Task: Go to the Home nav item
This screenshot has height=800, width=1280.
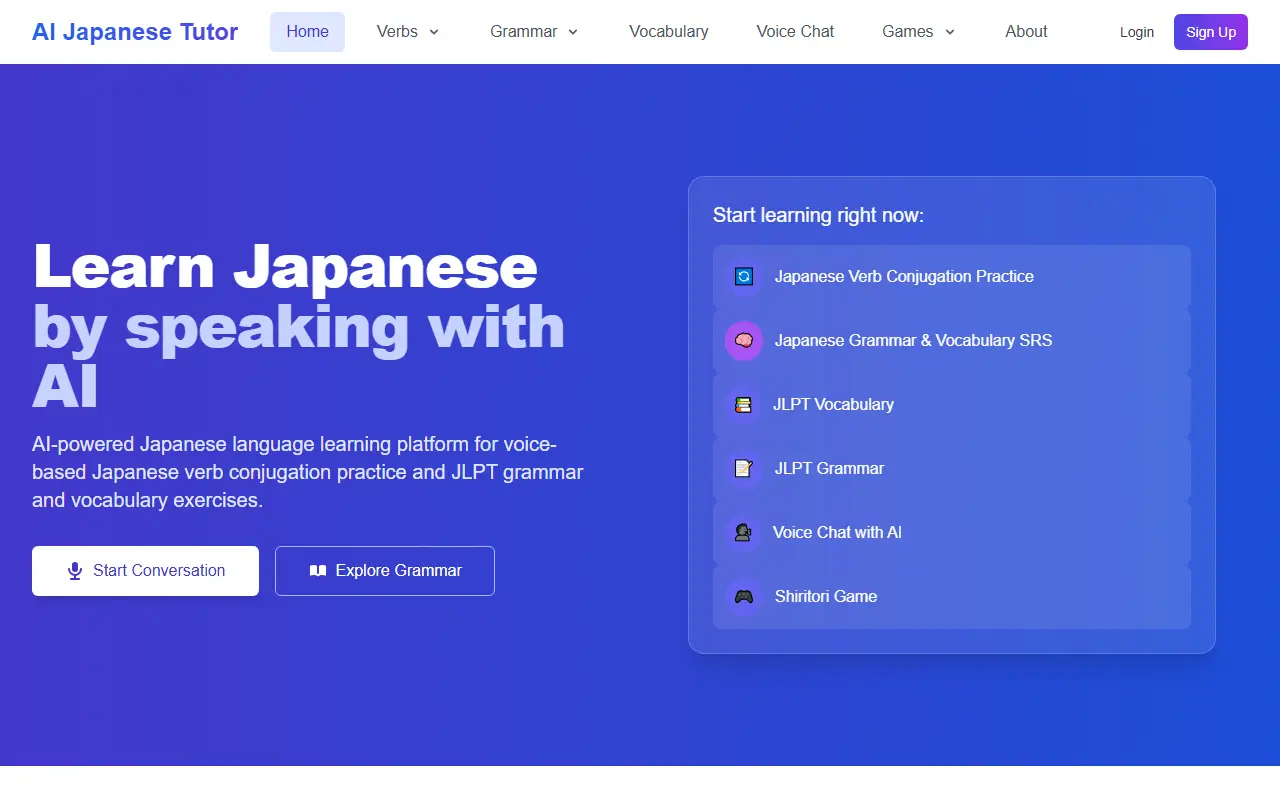Action: pyautogui.click(x=307, y=32)
